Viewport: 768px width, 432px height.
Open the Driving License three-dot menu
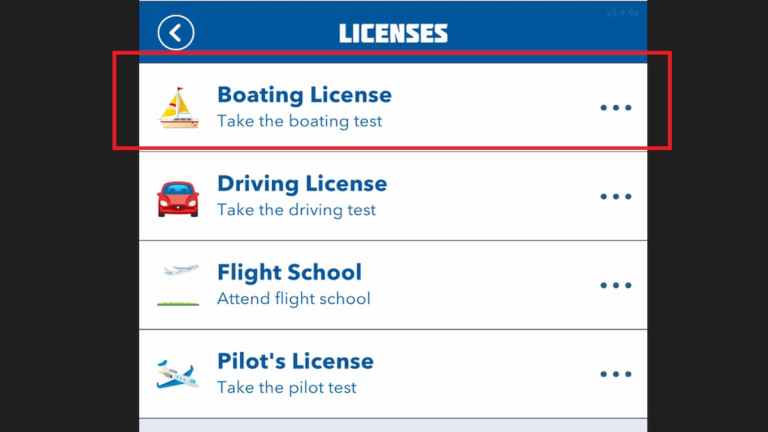point(615,196)
